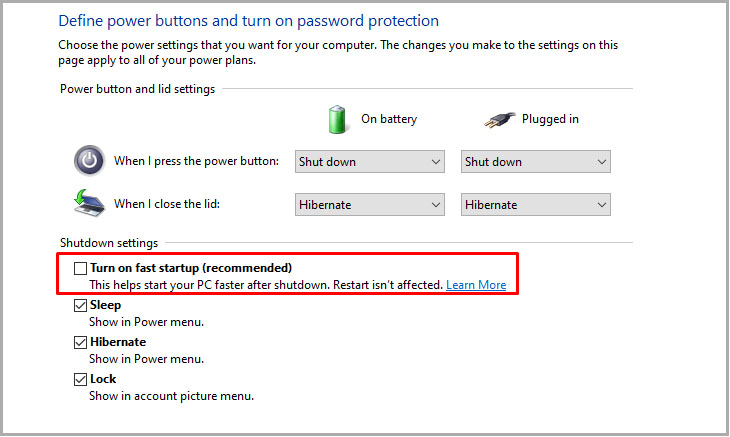
Task: Click the Define power buttons heading
Action: point(248,21)
